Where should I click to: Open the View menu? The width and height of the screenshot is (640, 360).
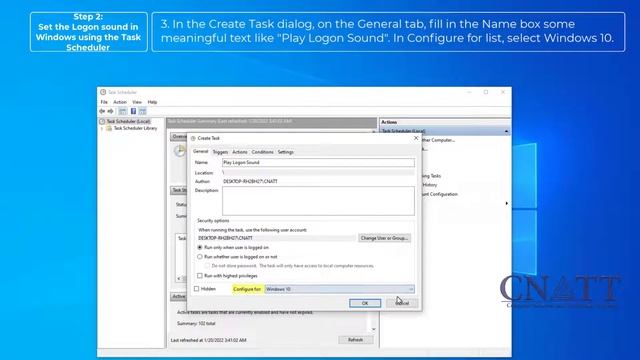tap(137, 102)
